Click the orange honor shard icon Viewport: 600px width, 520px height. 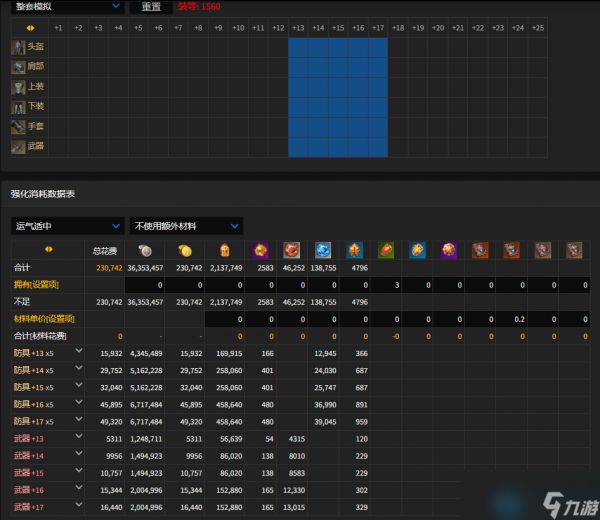point(224,250)
